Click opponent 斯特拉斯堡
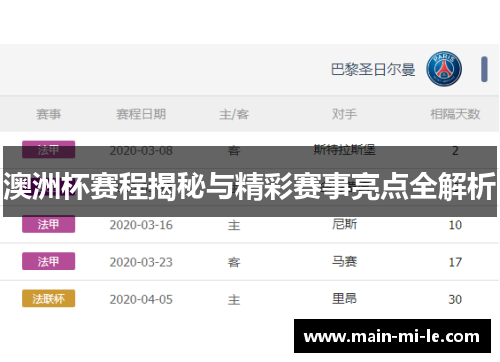This screenshot has width=500, height=362. click(344, 150)
